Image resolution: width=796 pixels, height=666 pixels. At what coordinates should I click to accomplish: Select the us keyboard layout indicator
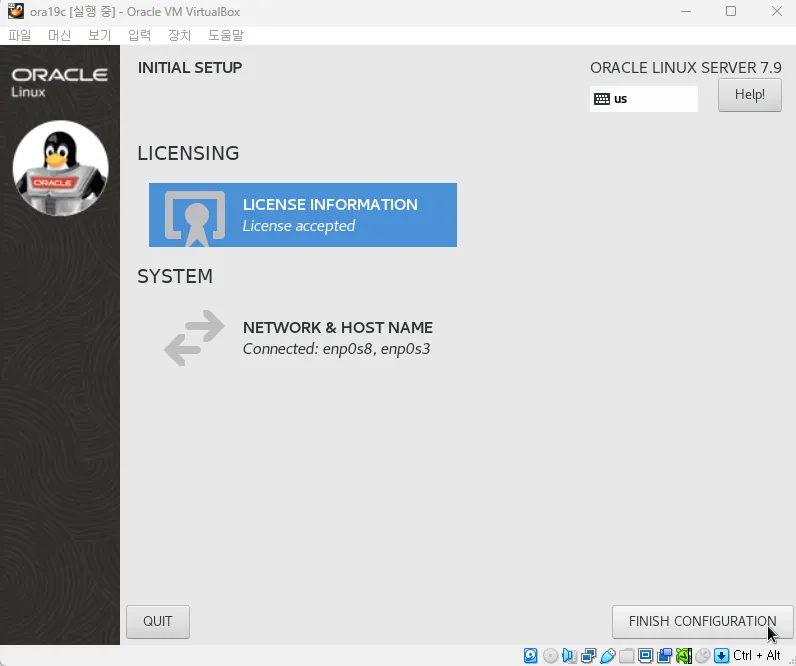pyautogui.click(x=643, y=98)
